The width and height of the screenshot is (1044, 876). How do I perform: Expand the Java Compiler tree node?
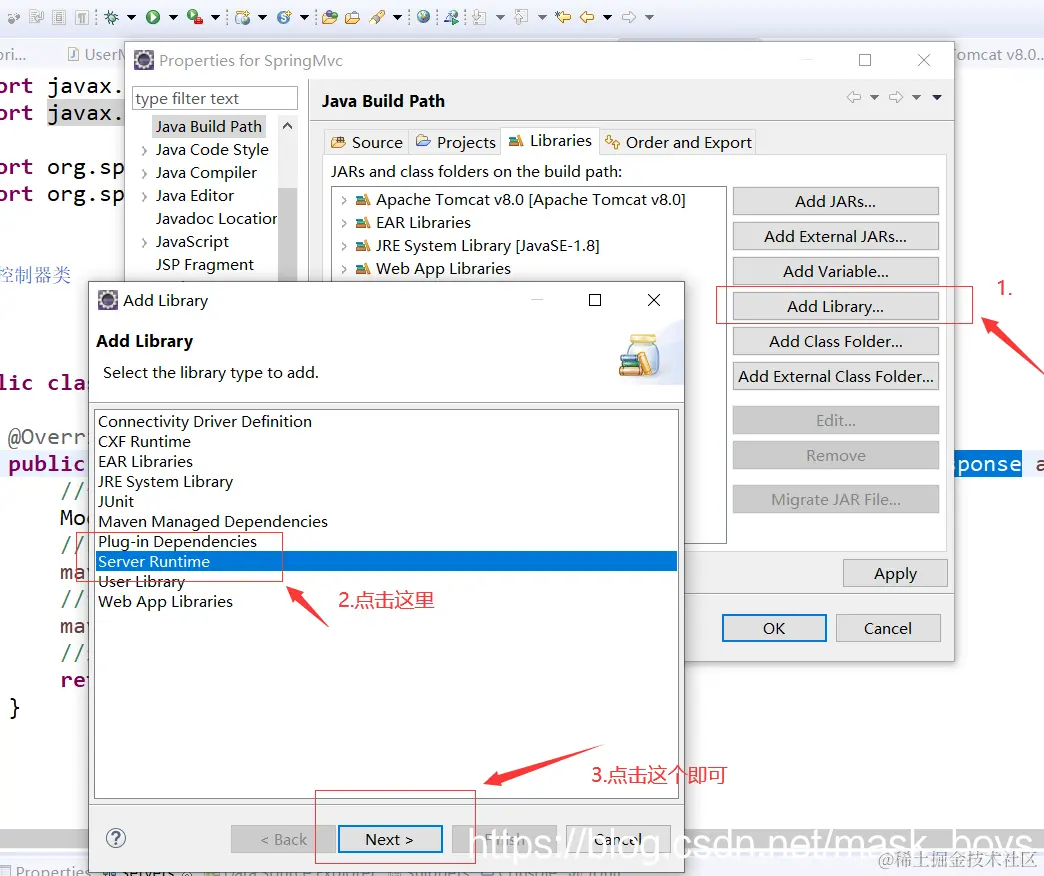tap(144, 173)
